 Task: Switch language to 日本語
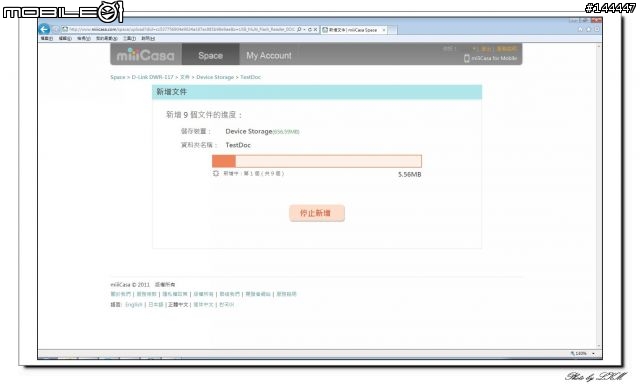[x=155, y=305]
